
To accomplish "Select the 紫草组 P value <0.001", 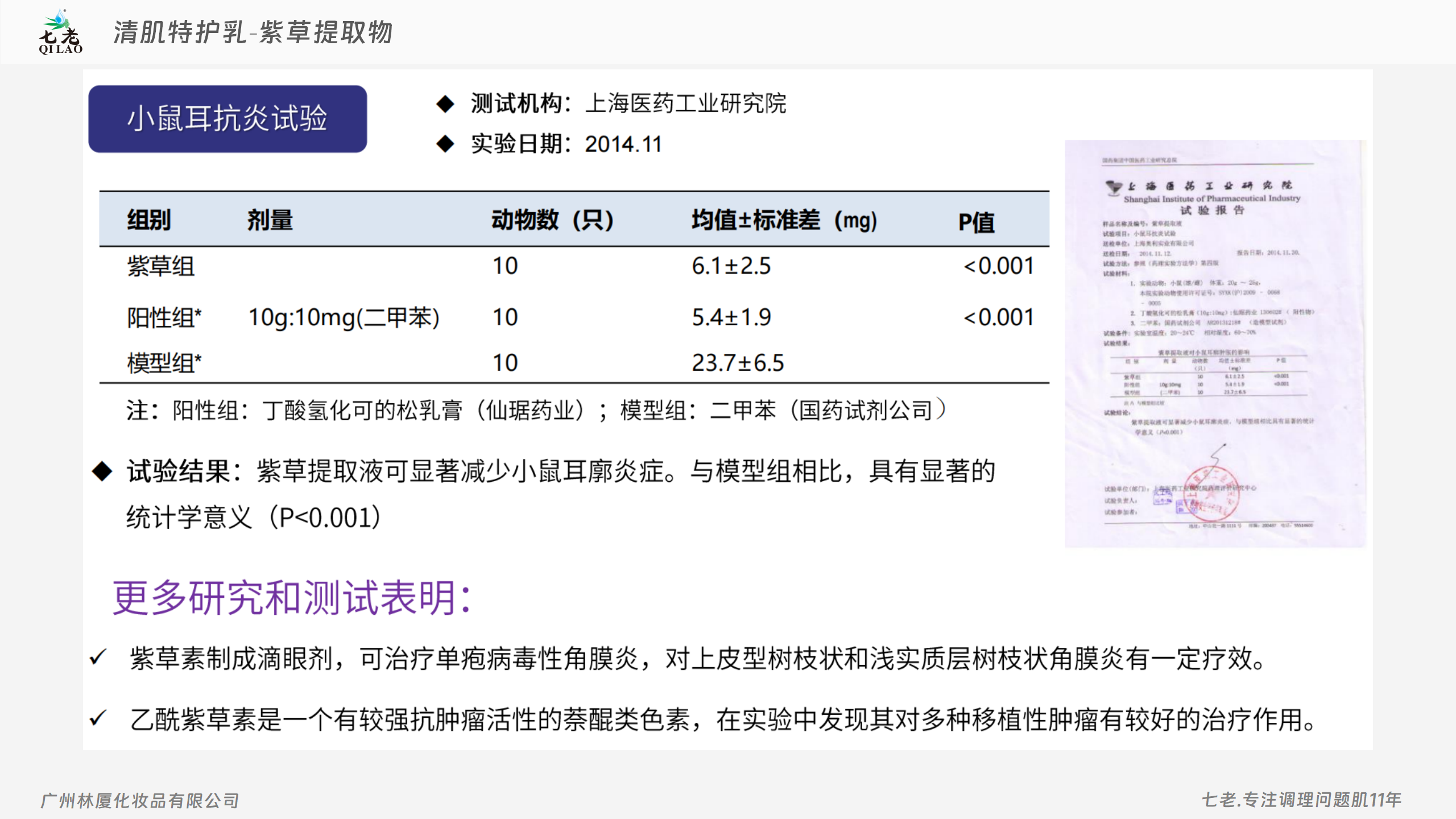I will [x=999, y=266].
